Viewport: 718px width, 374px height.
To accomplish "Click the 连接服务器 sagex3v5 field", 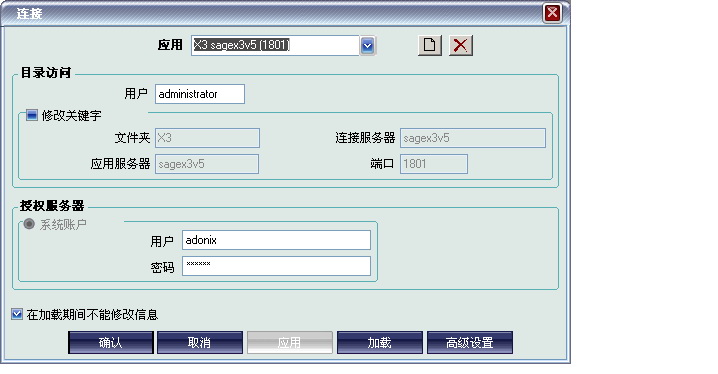I will pyautogui.click(x=473, y=138).
